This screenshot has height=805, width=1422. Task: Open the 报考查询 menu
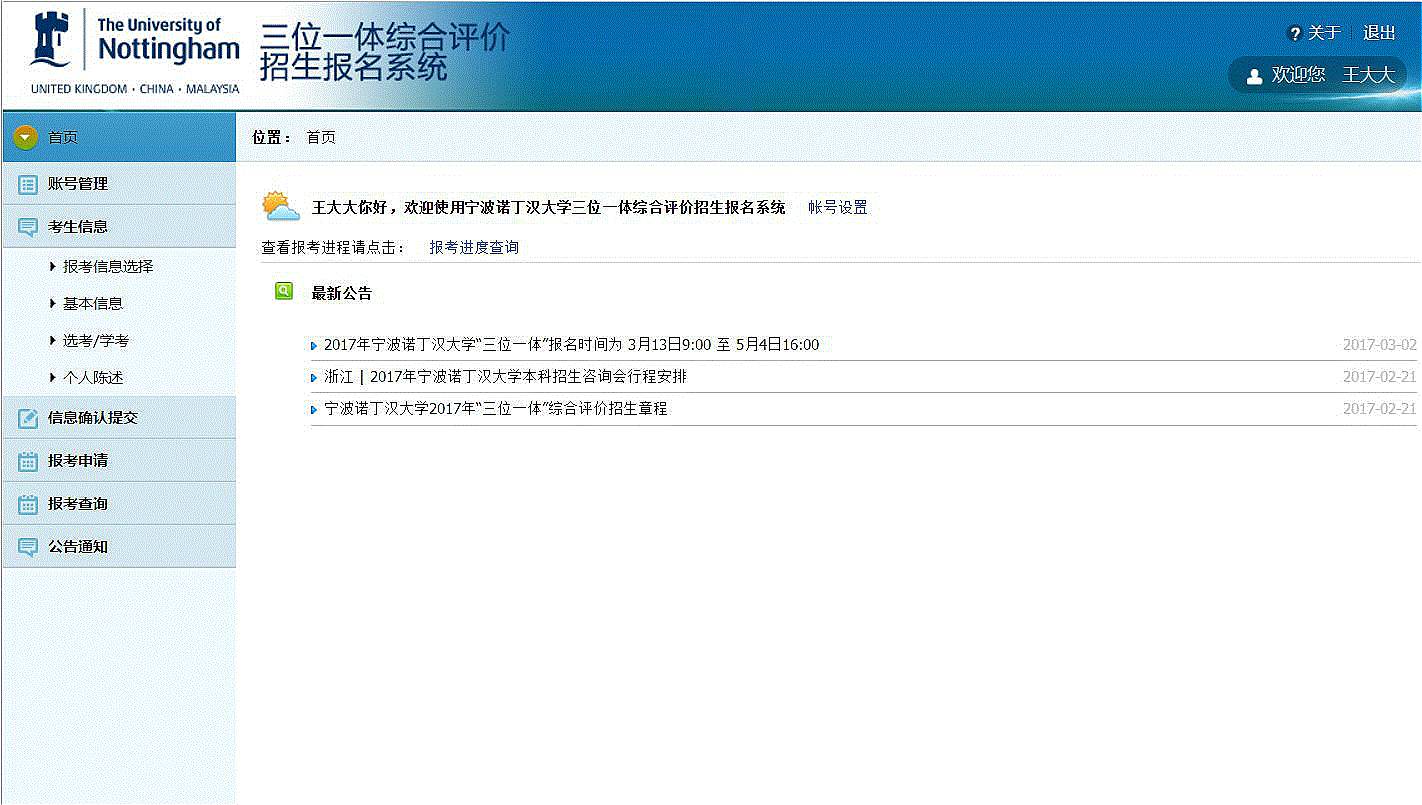click(x=119, y=504)
